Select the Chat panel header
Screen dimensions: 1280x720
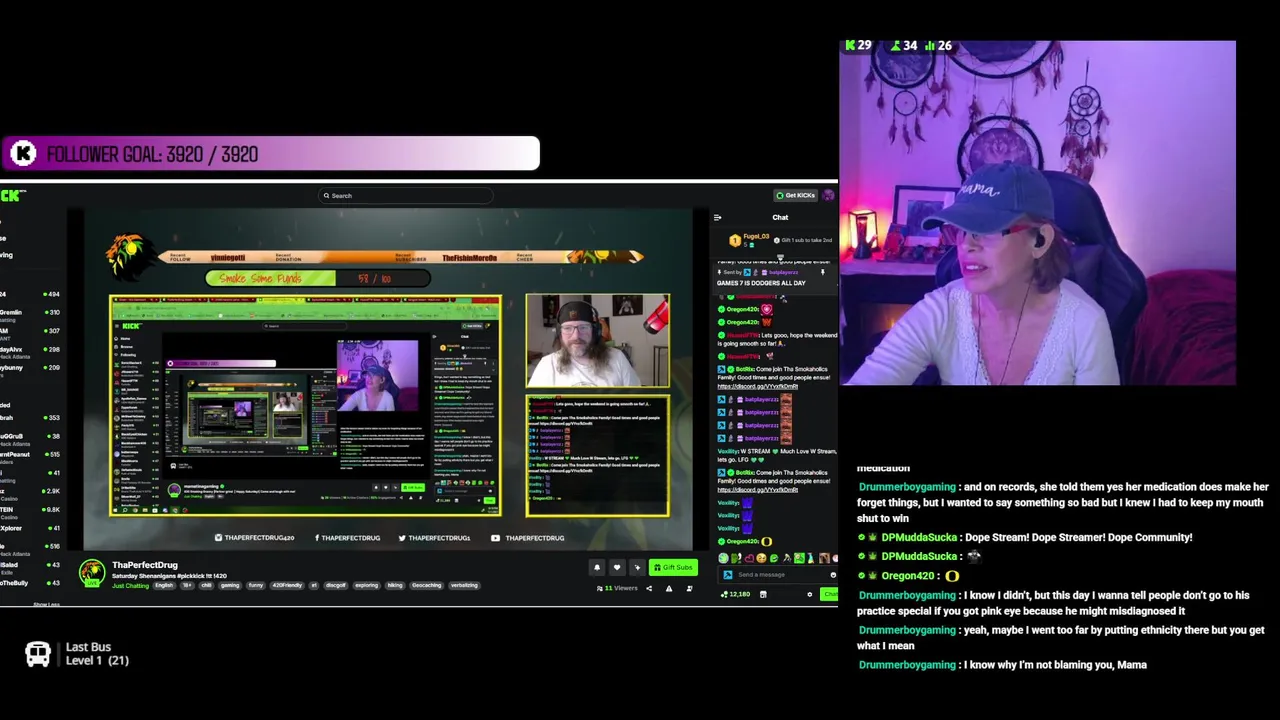coord(780,217)
